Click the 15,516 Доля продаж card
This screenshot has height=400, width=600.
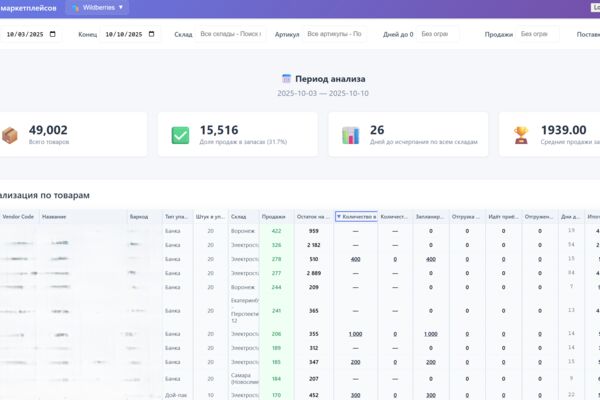(238, 134)
